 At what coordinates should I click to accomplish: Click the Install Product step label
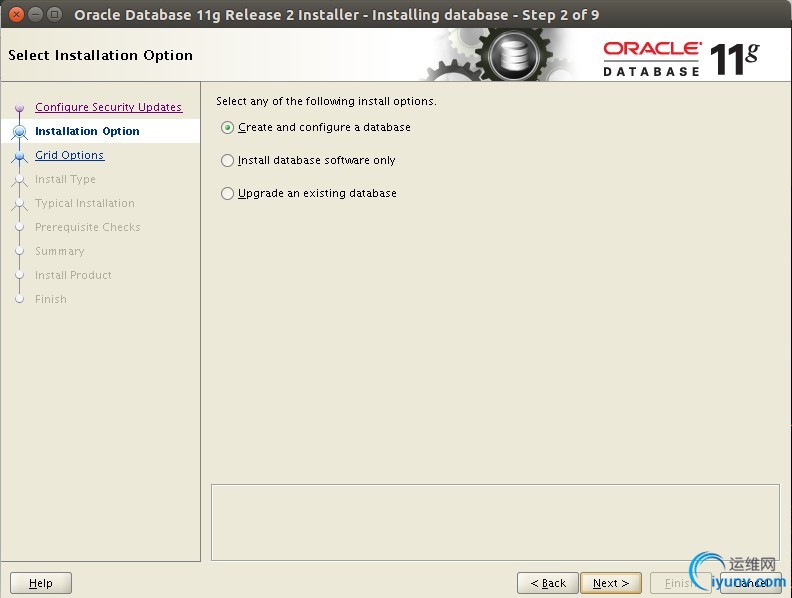pyautogui.click(x=73, y=275)
